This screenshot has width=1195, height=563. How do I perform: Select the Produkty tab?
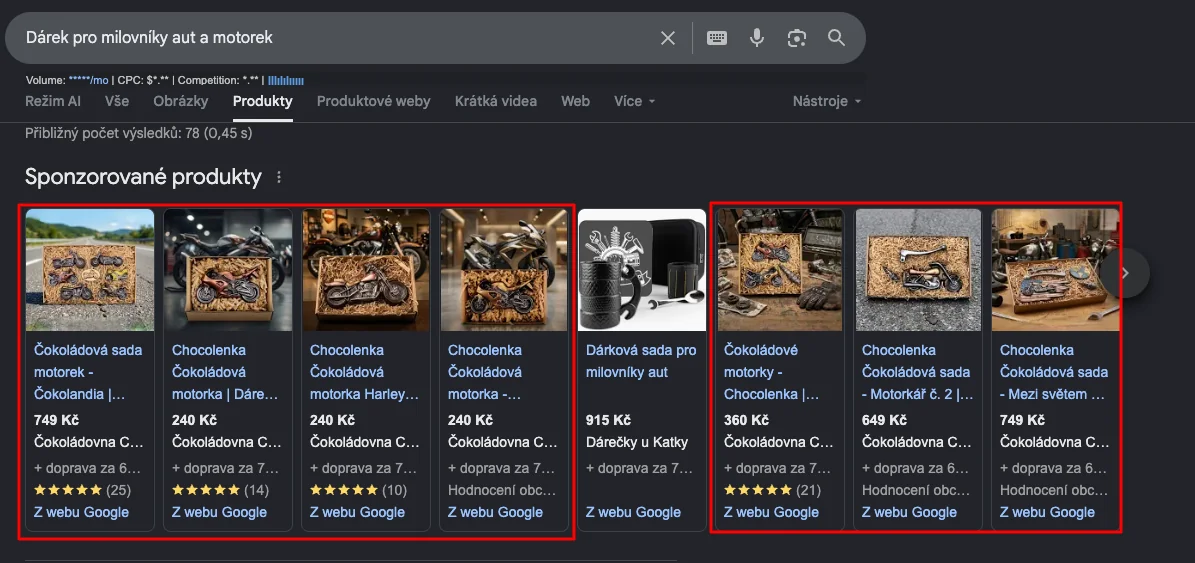(x=262, y=101)
